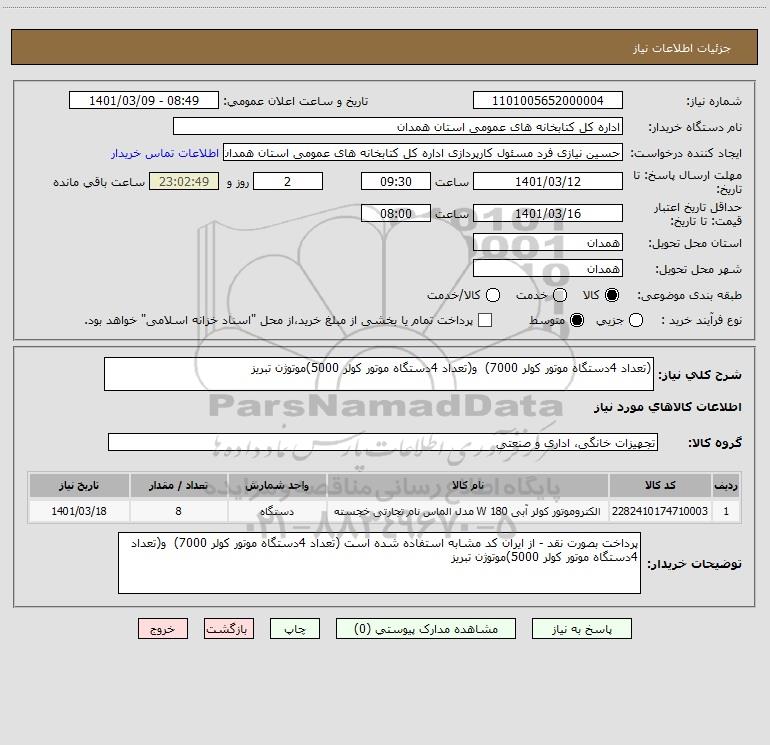Screen dimensions: 770x745
Task: Click جزئیات اطلاعات نیاز header title
Action: [682, 48]
